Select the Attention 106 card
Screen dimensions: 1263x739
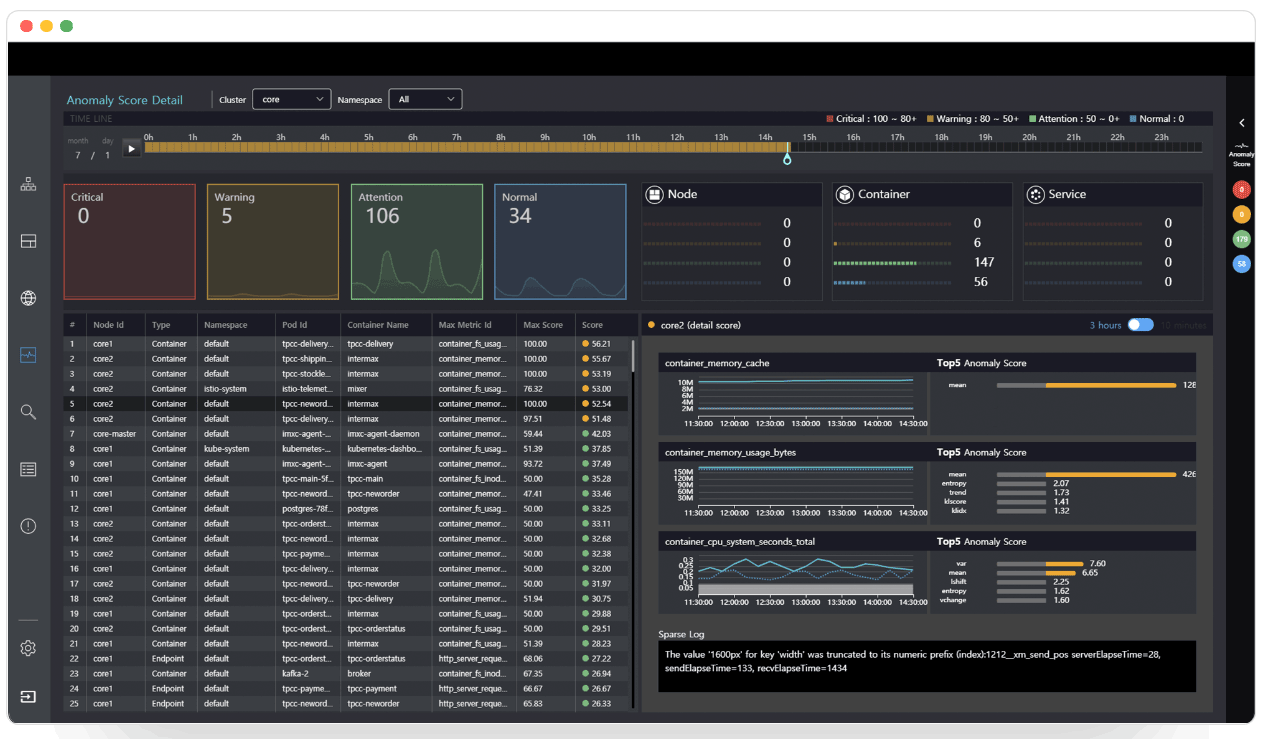[417, 241]
